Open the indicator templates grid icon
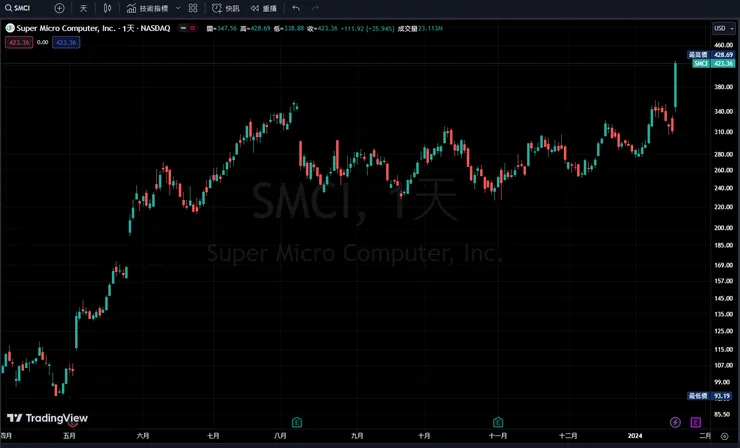The width and height of the screenshot is (740, 448). click(193, 8)
